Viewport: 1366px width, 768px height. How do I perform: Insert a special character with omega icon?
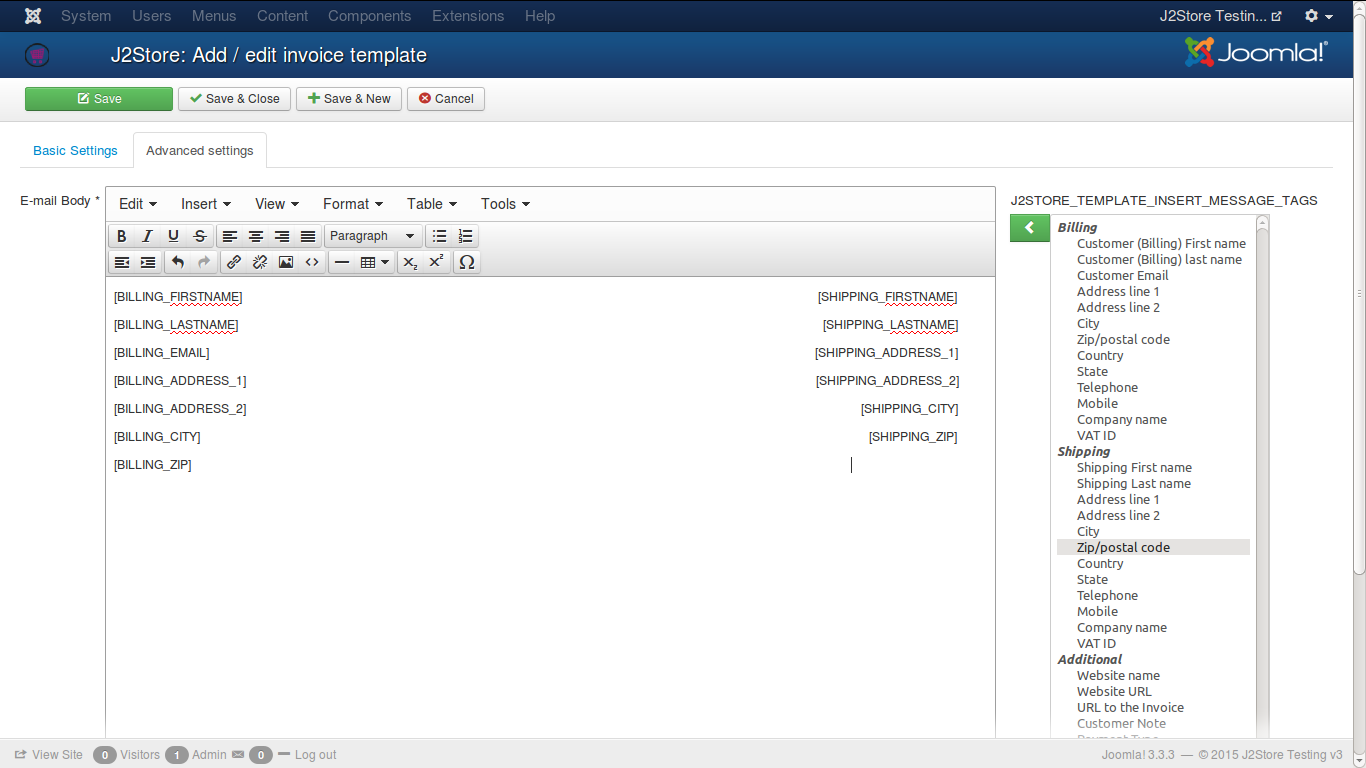[466, 262]
